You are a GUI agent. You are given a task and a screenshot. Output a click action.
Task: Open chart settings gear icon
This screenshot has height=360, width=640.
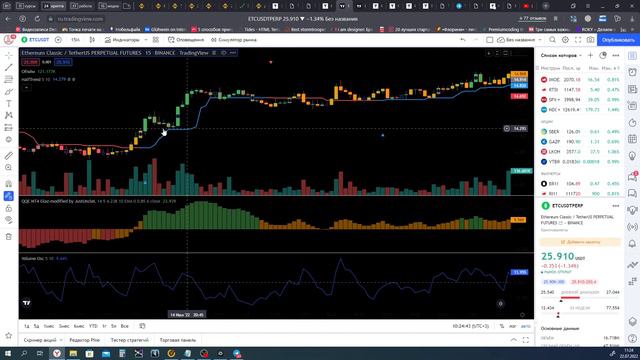click(565, 40)
